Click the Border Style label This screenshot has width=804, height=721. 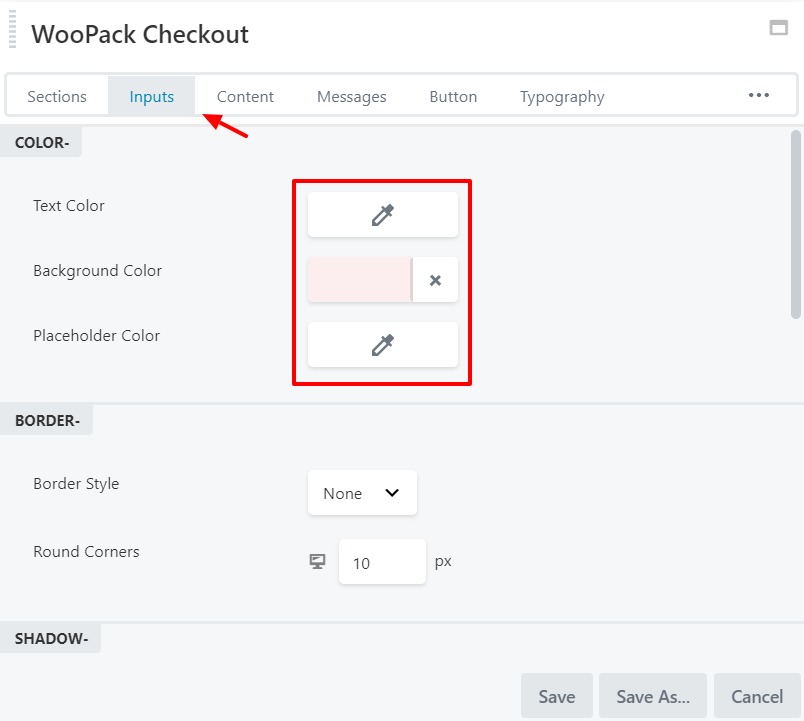pos(76,484)
